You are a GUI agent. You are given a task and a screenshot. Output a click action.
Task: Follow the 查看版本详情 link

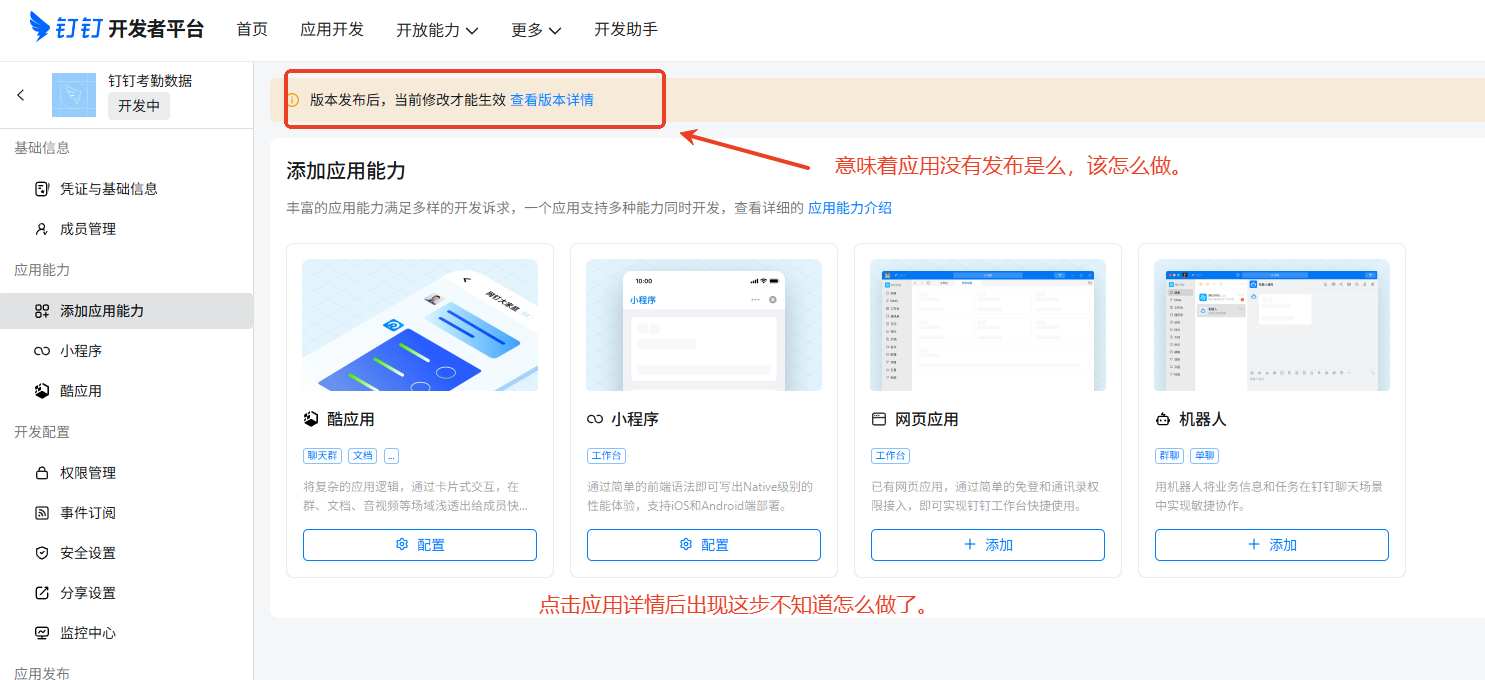click(552, 100)
